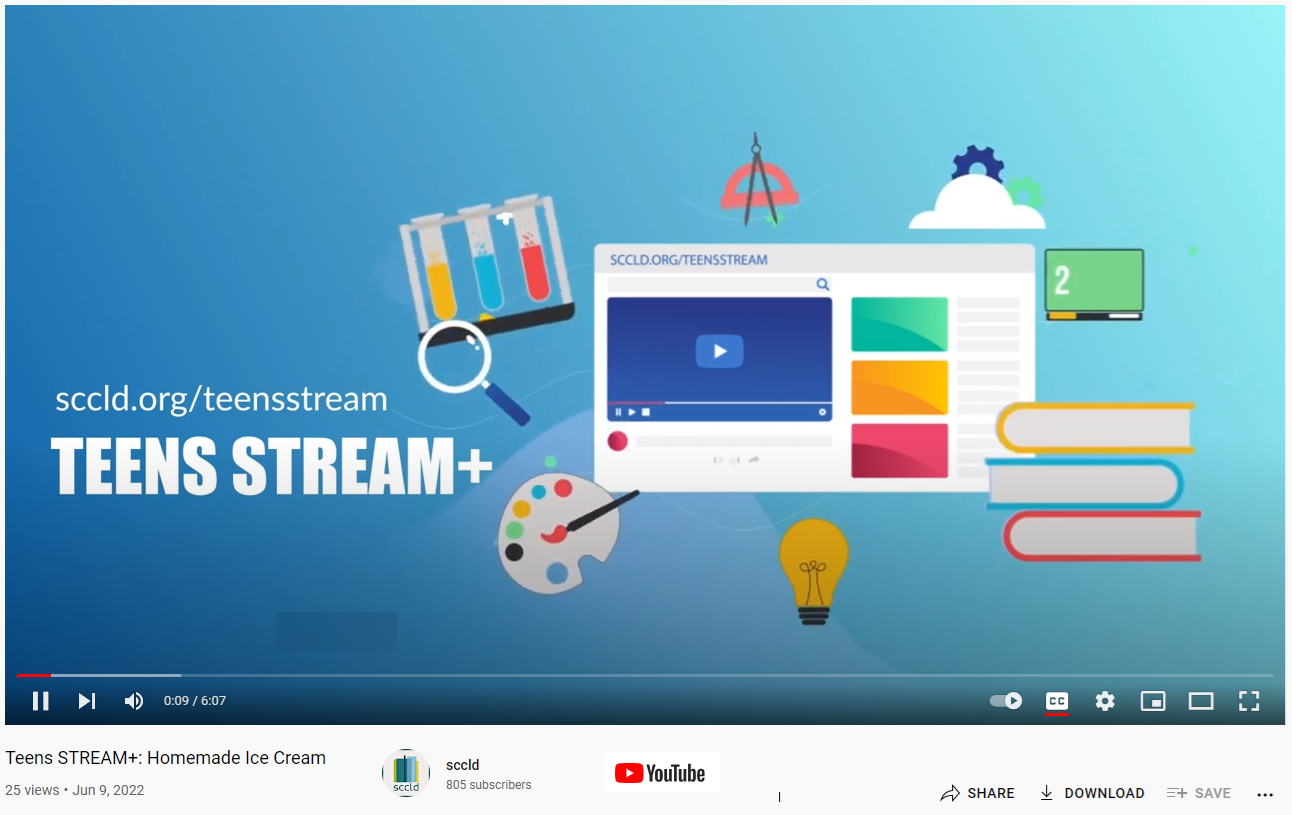The width and height of the screenshot is (1292, 815).
Task: Switch to theater mode
Action: pyautogui.click(x=1200, y=701)
